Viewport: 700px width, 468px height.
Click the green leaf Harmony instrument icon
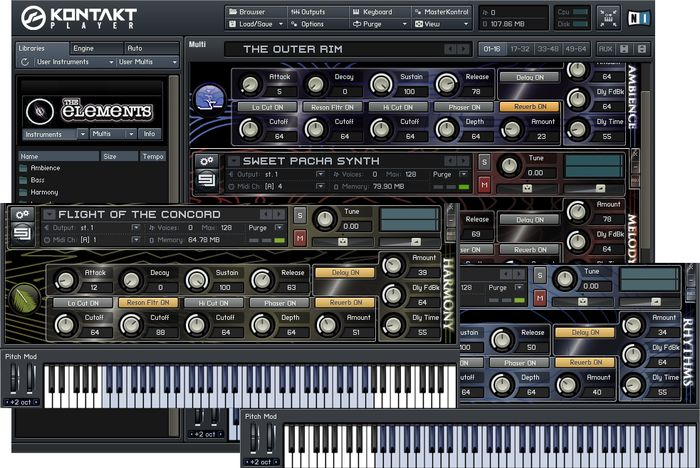(x=25, y=298)
